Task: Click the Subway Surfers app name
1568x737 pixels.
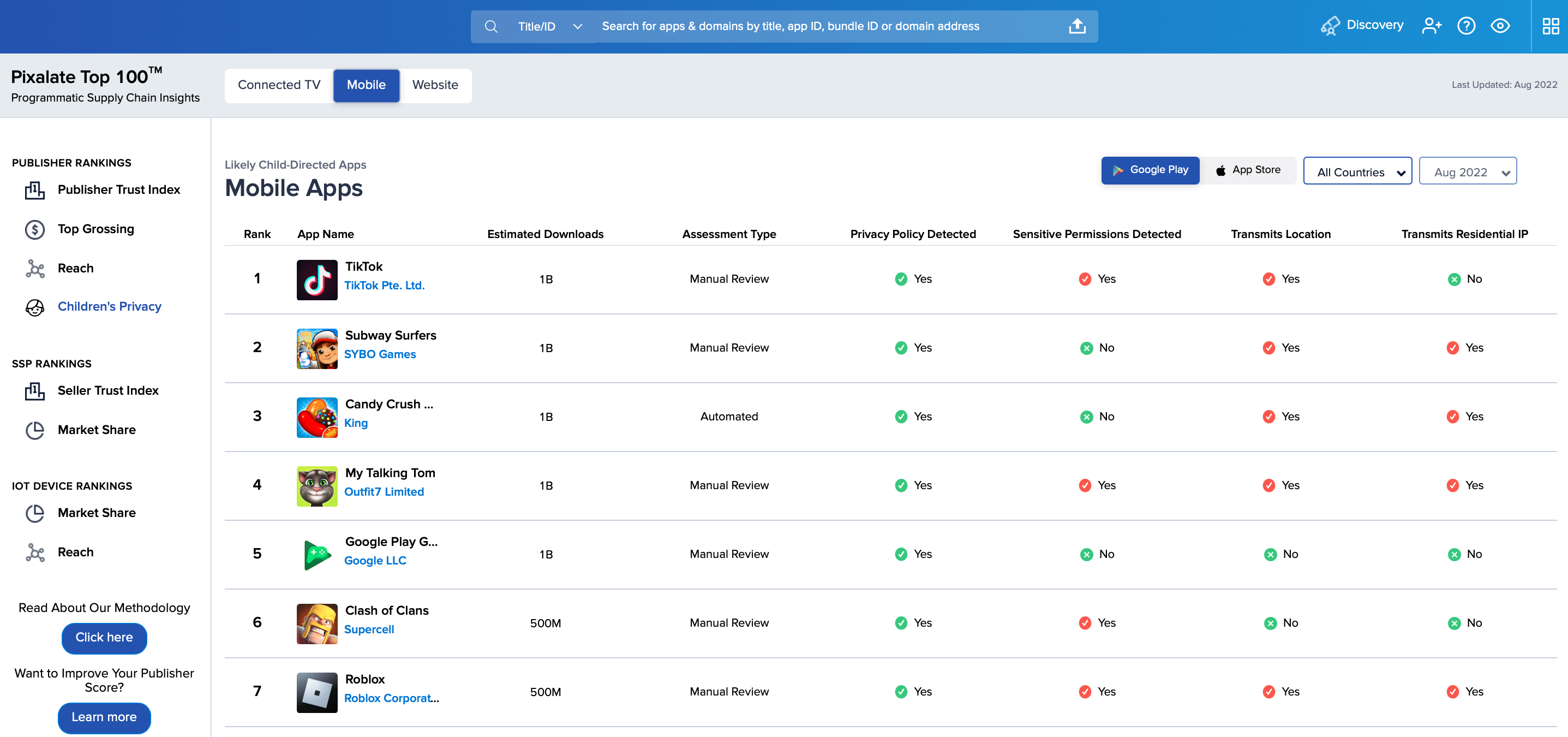Action: [390, 336]
